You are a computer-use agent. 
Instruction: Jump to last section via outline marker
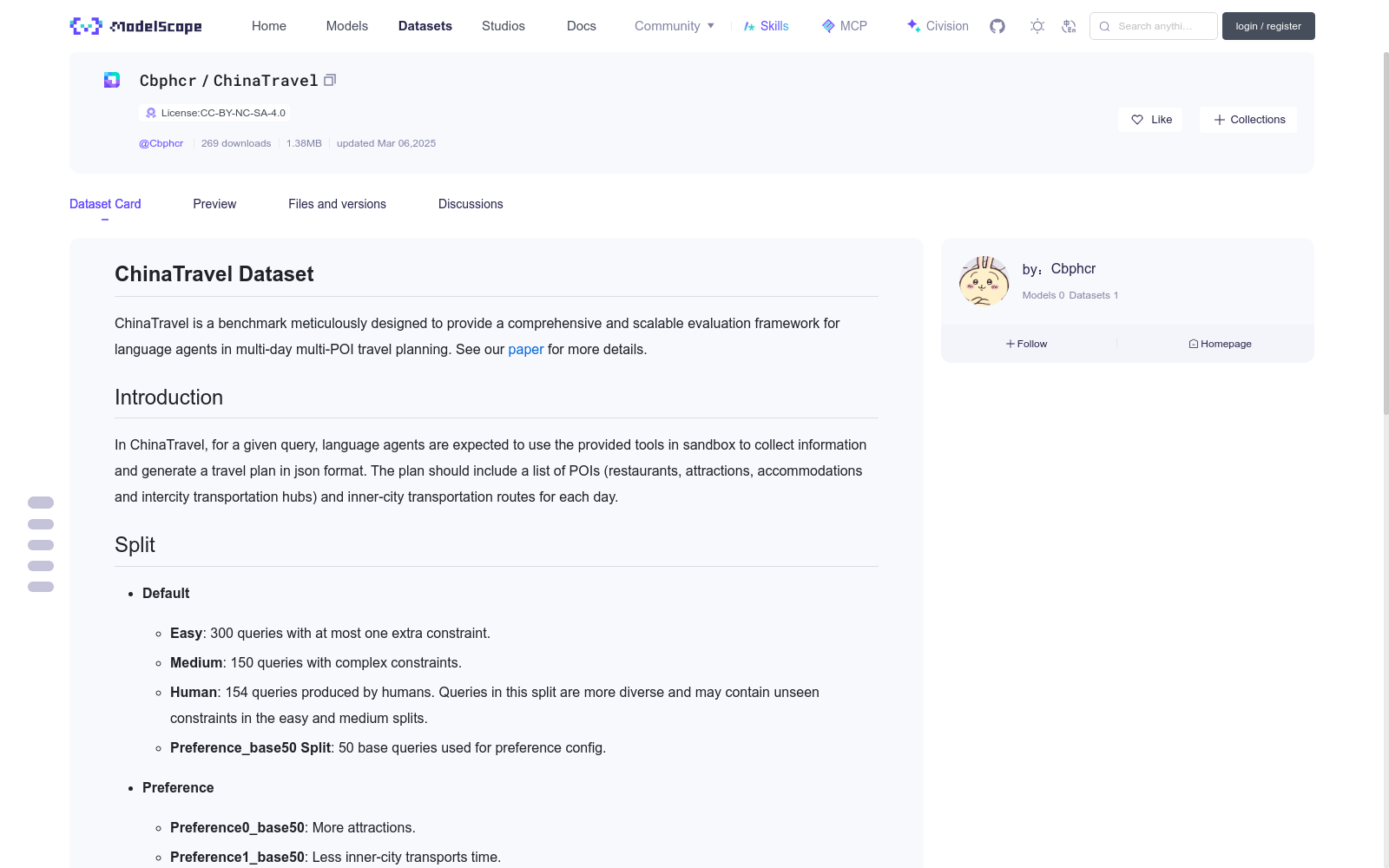[x=41, y=587]
